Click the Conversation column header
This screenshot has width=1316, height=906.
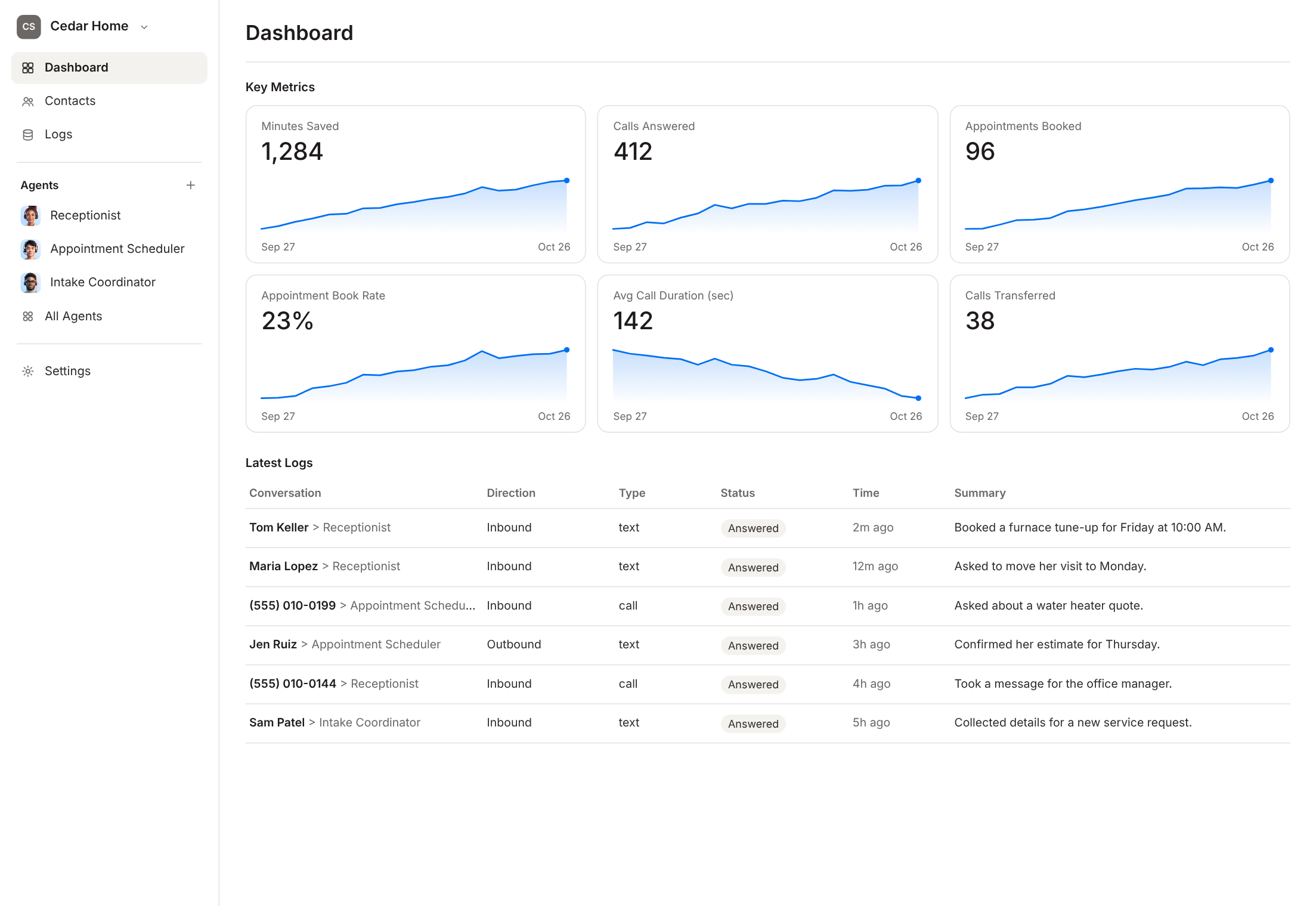point(285,493)
